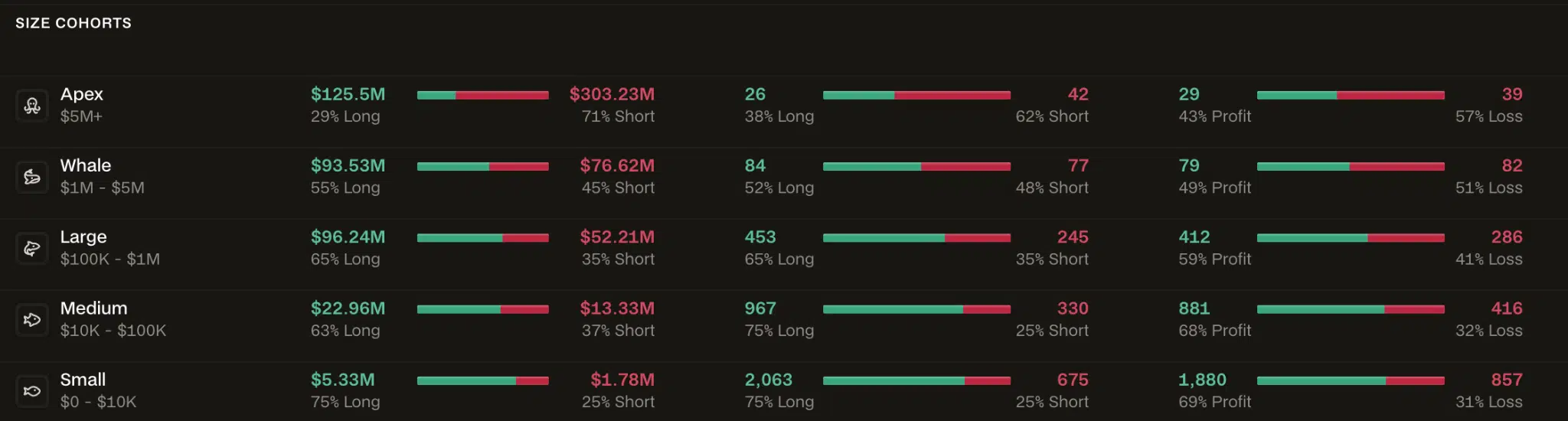Viewport: 1568px width, 421px height.
Task: Click the SIZE COHORTS heading
Action: (73, 23)
